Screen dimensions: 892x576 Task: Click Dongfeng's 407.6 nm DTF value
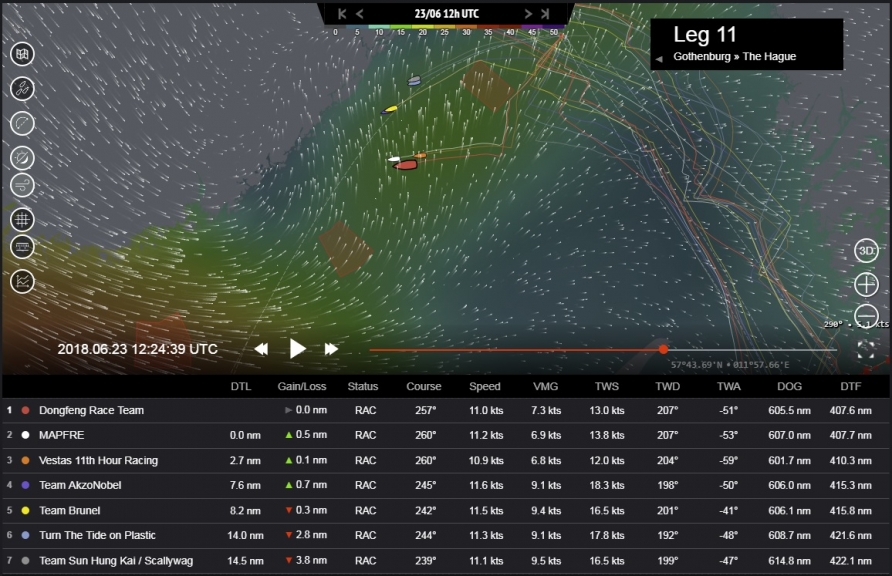(x=850, y=410)
